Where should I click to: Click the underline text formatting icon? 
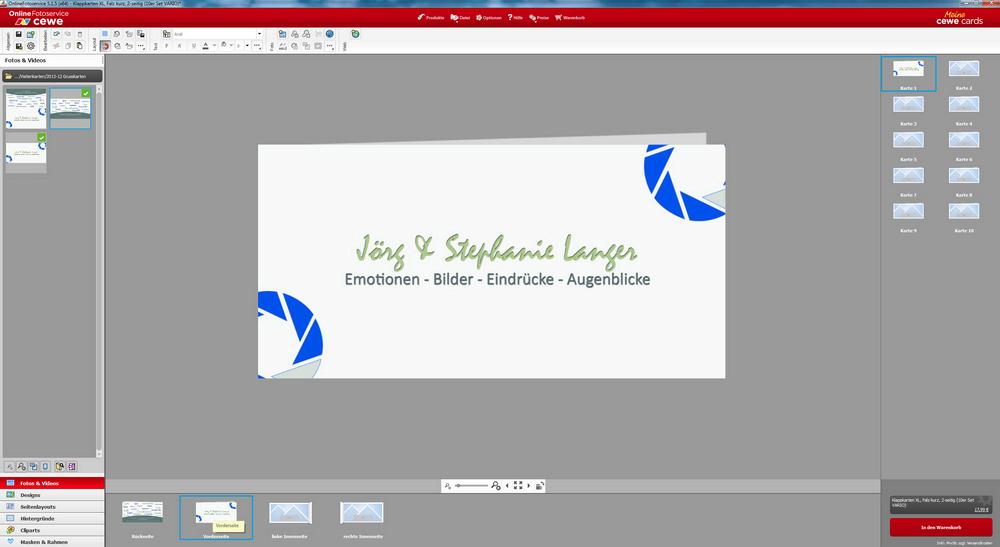tap(193, 46)
